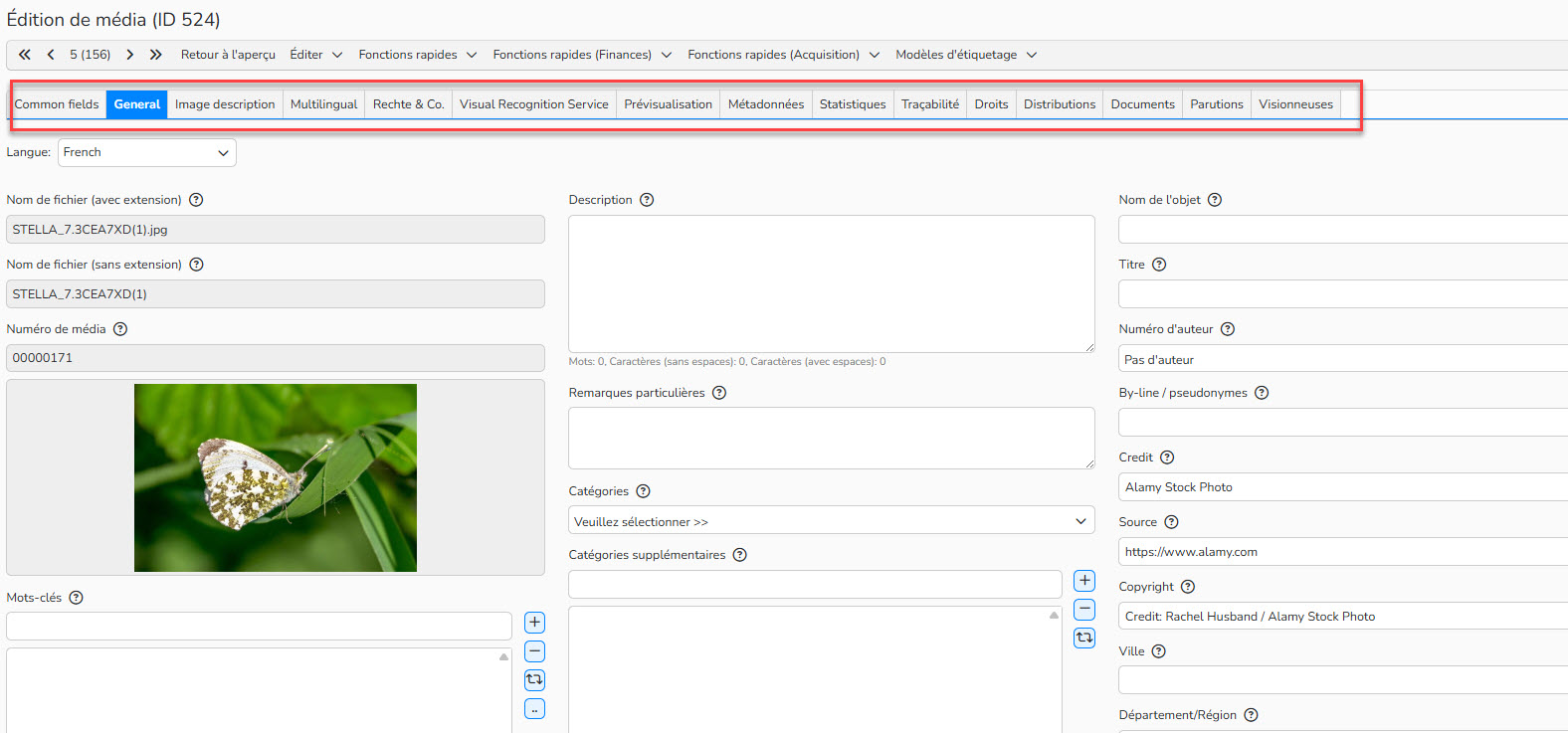1568x733 pixels.
Task: Open help icon beside Remarques particulières
Action: click(x=719, y=393)
